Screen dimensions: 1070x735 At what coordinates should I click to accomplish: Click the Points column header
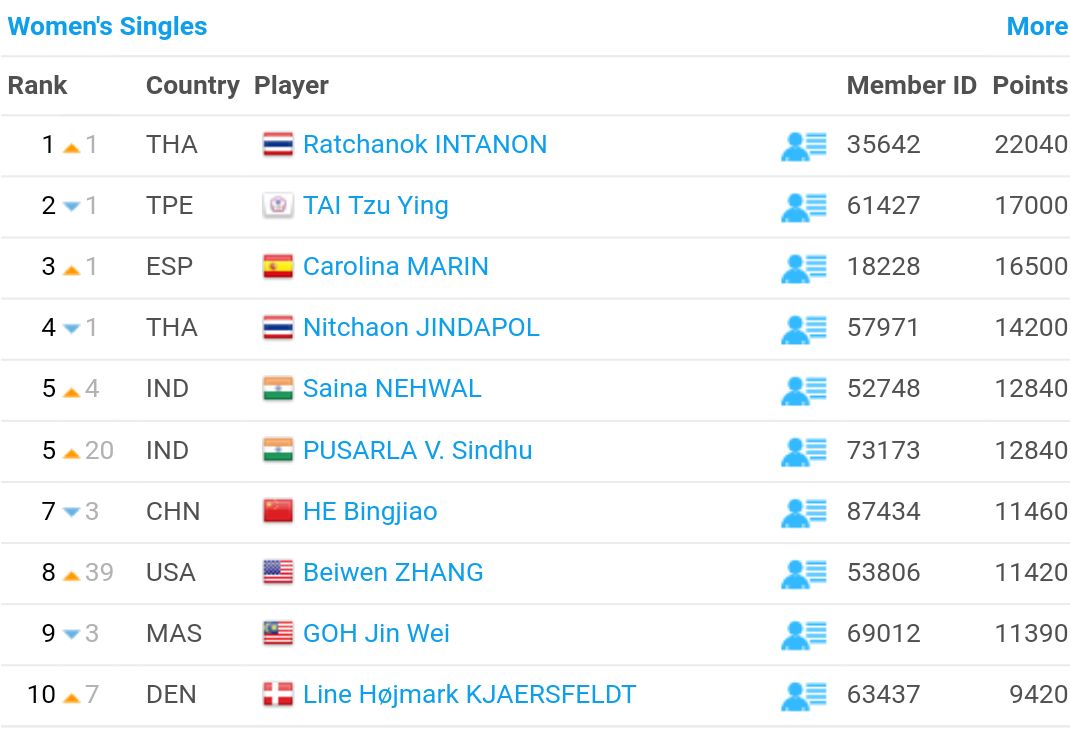[1030, 85]
